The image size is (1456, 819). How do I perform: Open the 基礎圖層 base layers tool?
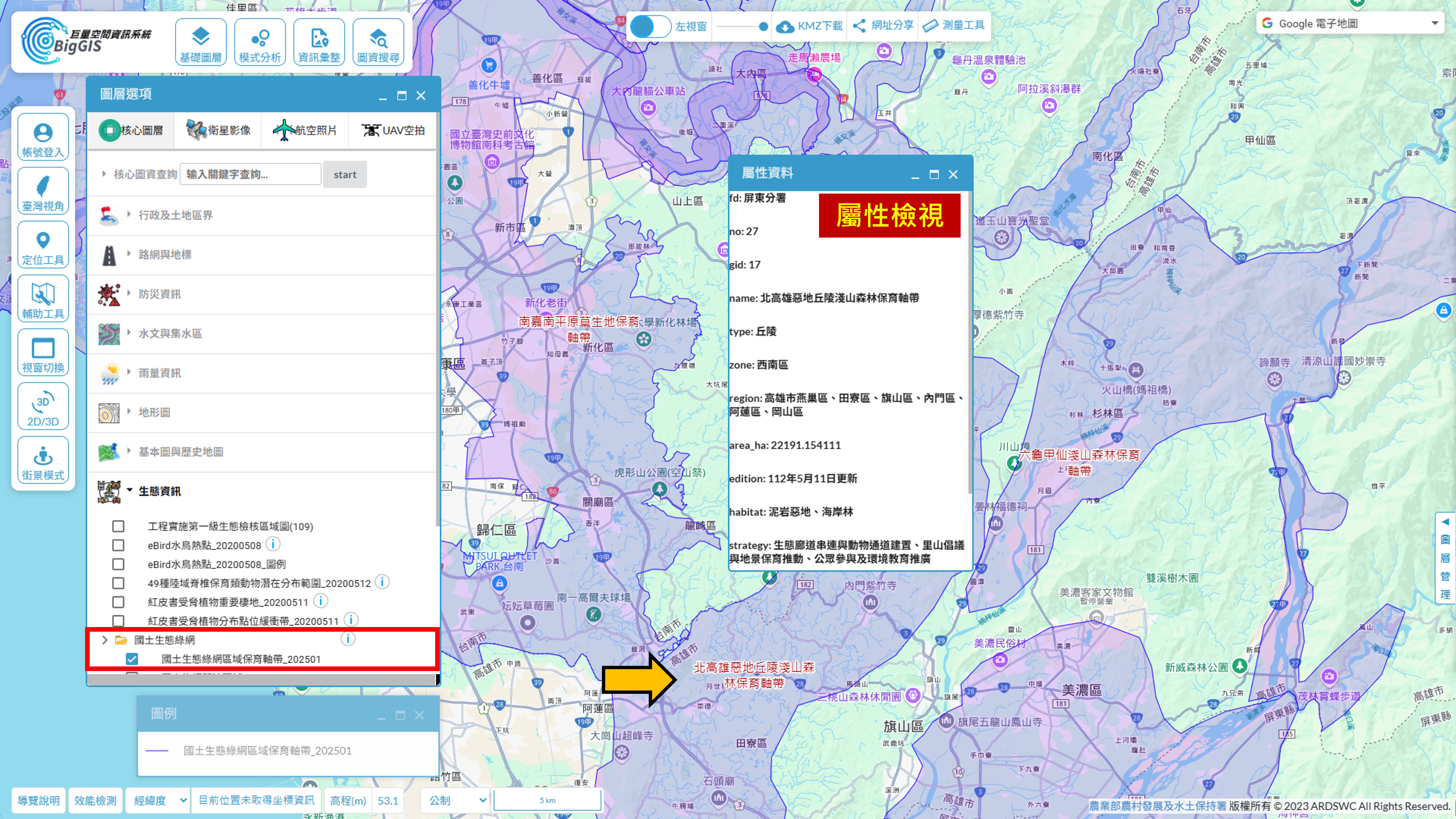[201, 42]
